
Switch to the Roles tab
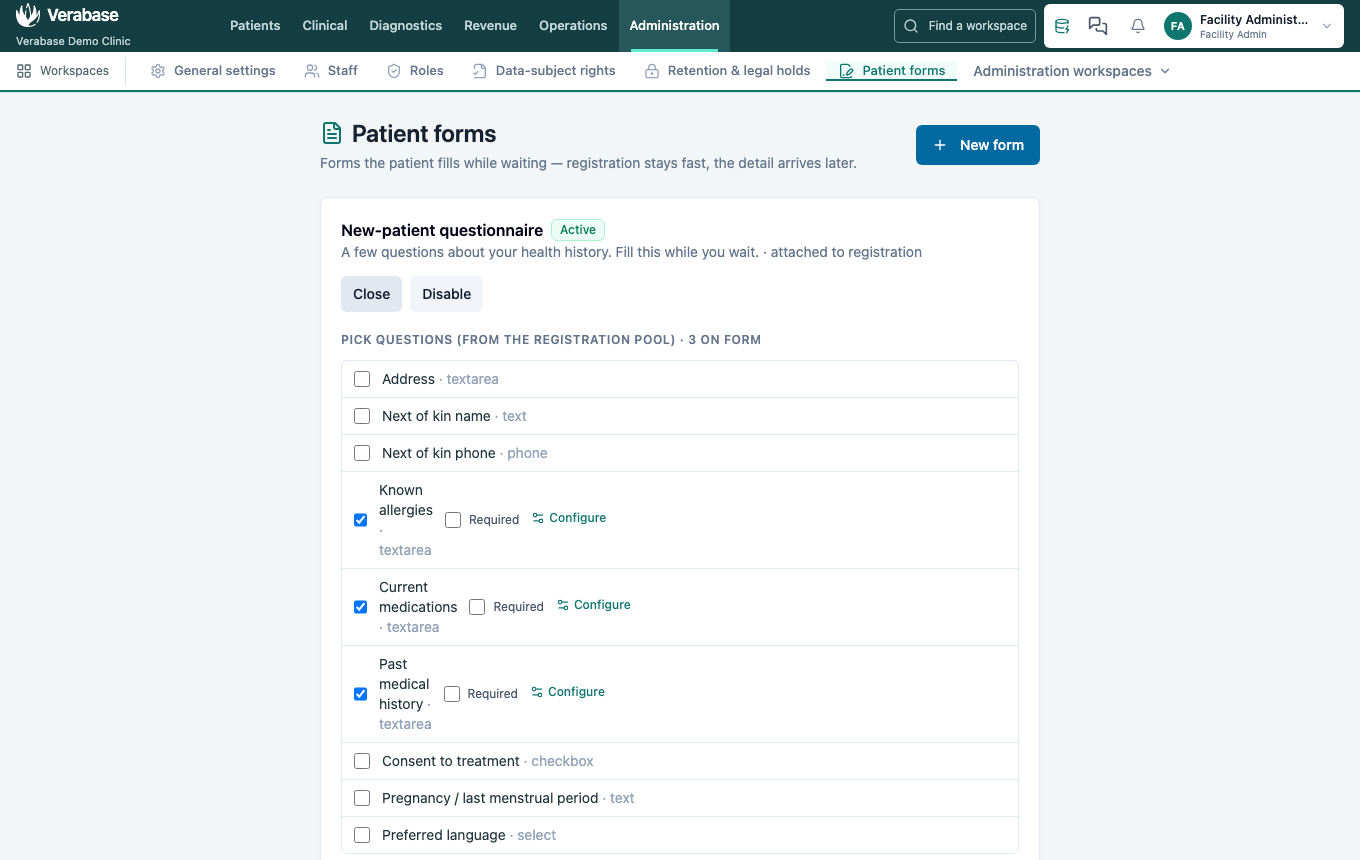[415, 71]
